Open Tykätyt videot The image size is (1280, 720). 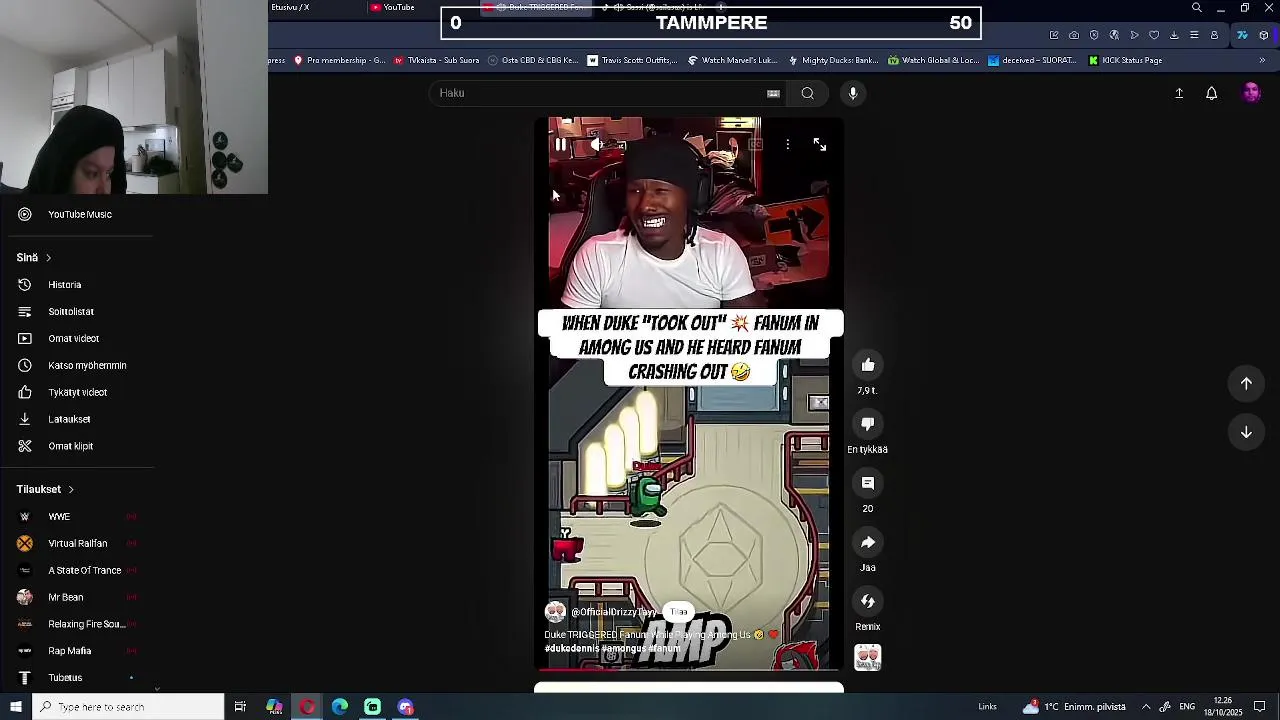(77, 393)
